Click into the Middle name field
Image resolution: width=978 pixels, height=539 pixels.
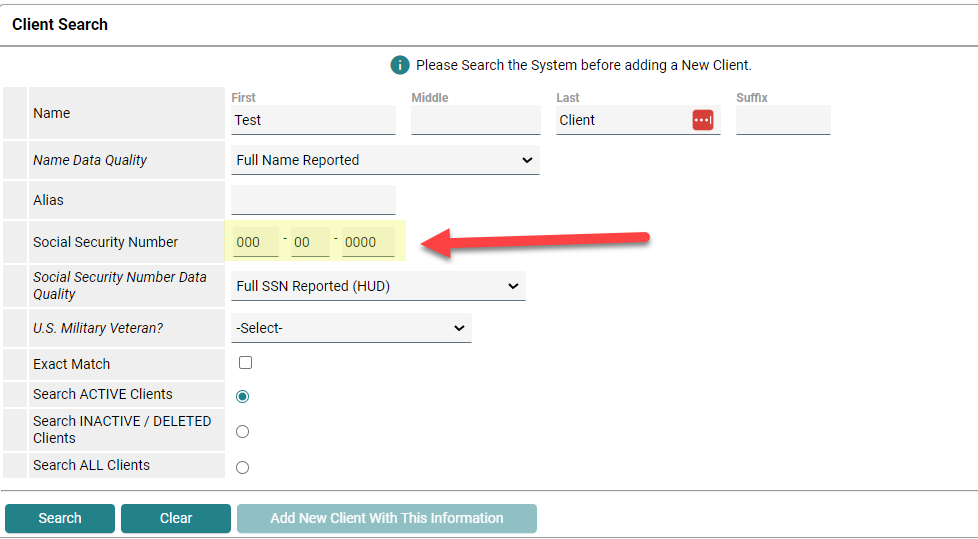point(475,120)
